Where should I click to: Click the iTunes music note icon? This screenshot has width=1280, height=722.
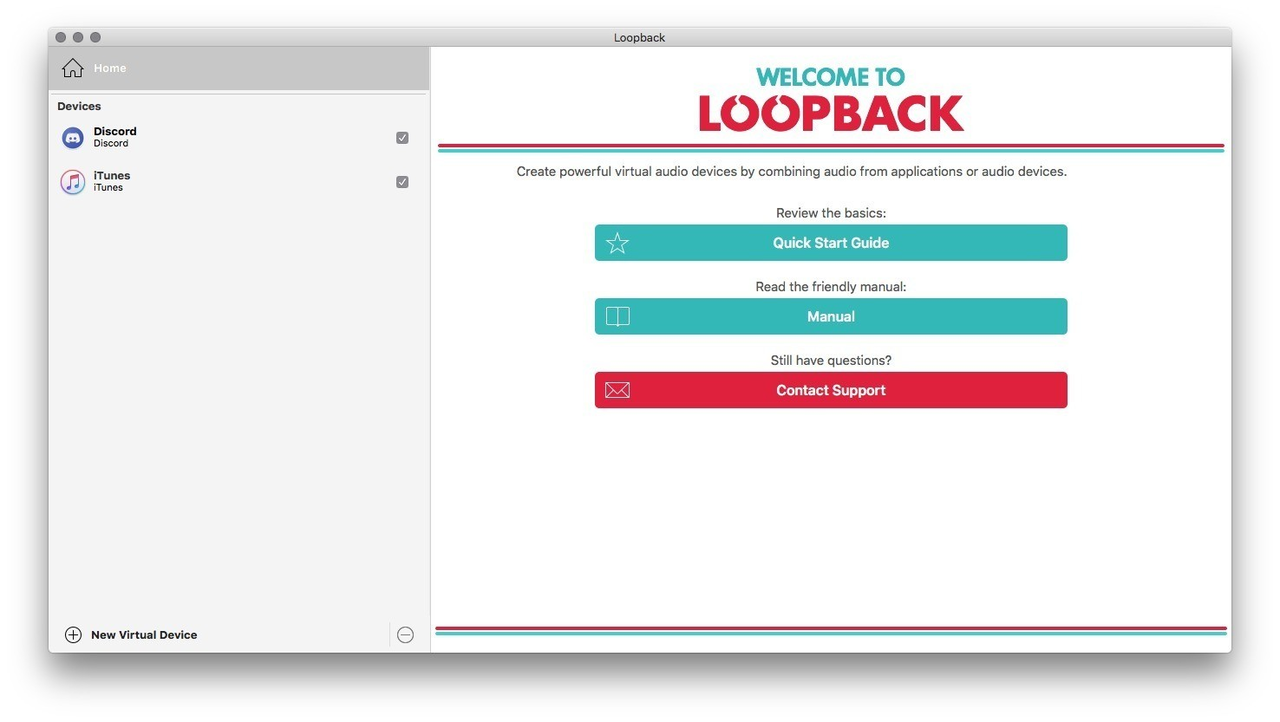tap(73, 182)
